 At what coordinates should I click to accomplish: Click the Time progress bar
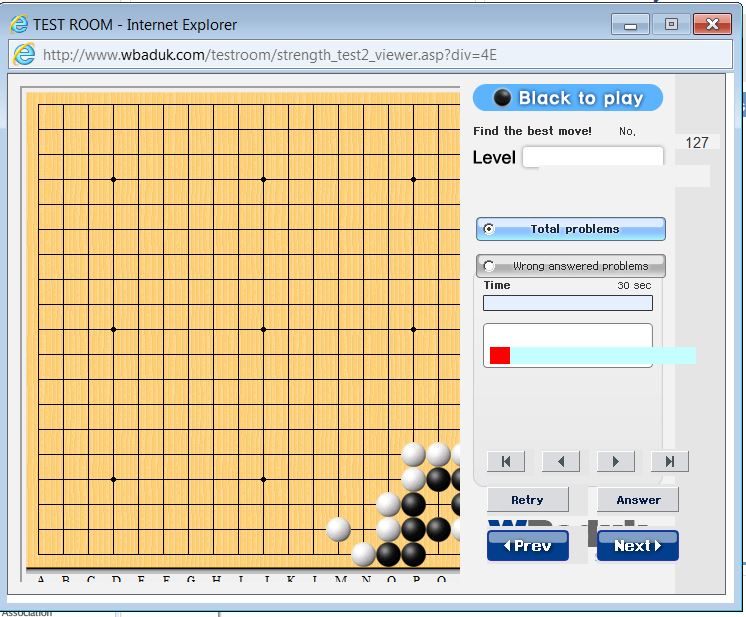pos(567,303)
